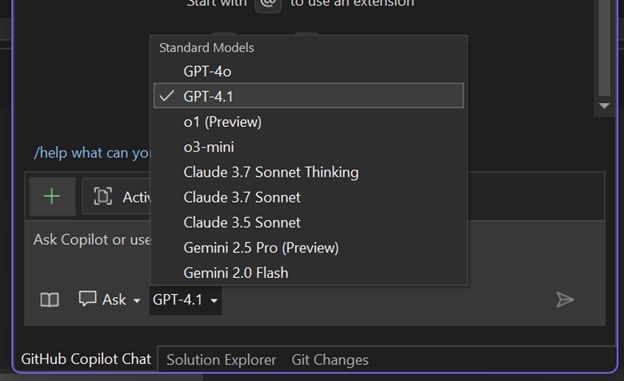624x381 pixels.
Task: Click the scroll-down arrow in the chat scrollbar
Action: (x=604, y=106)
